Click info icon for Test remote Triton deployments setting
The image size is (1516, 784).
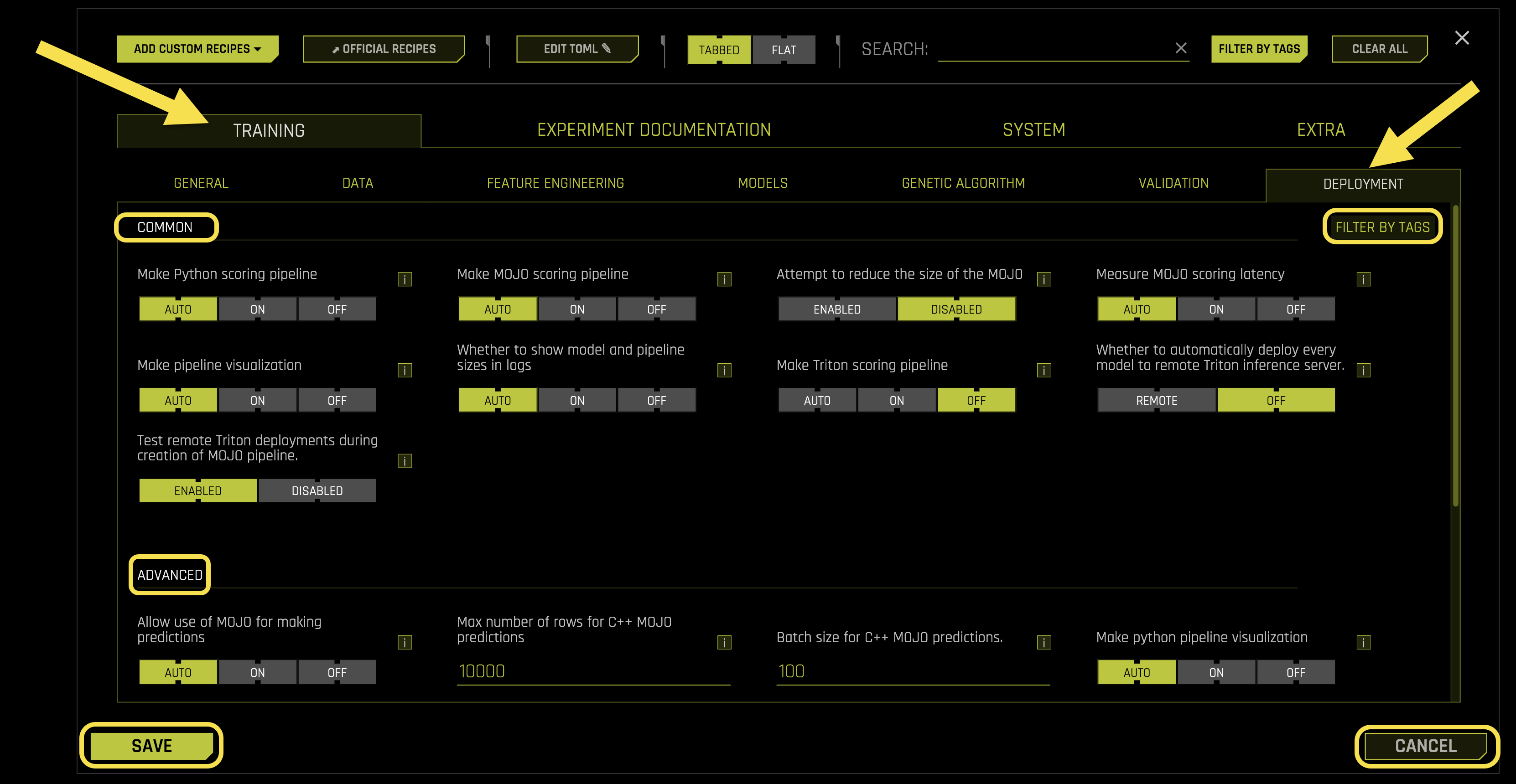(x=404, y=462)
